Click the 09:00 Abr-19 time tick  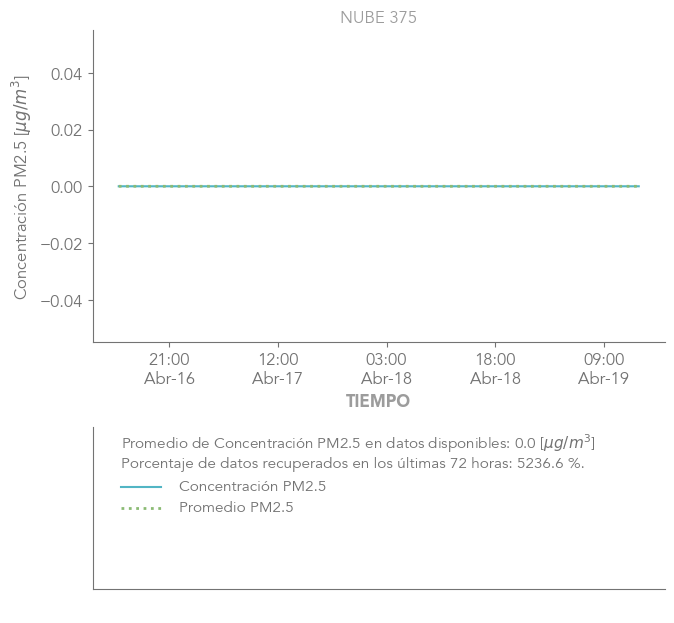pos(604,368)
